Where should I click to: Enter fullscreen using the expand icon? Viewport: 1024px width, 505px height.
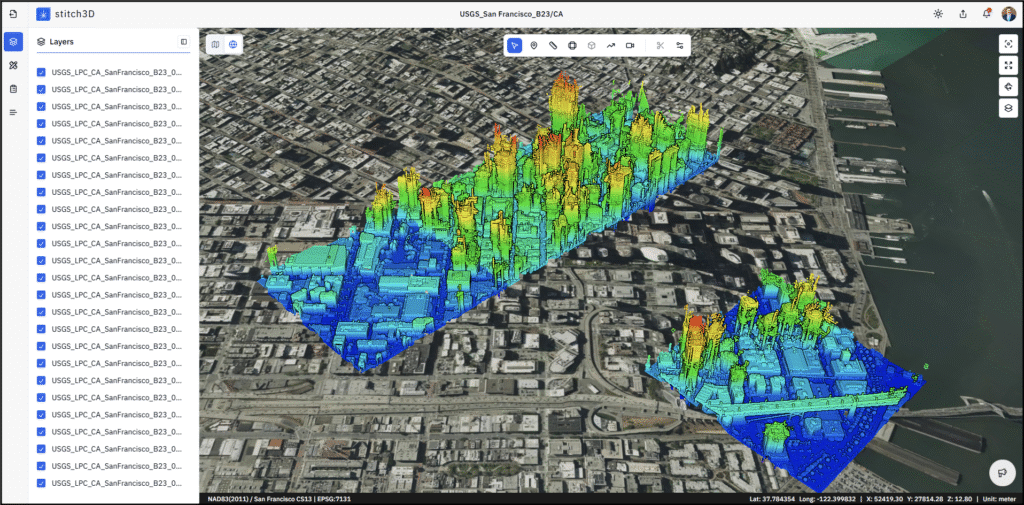click(x=1008, y=65)
